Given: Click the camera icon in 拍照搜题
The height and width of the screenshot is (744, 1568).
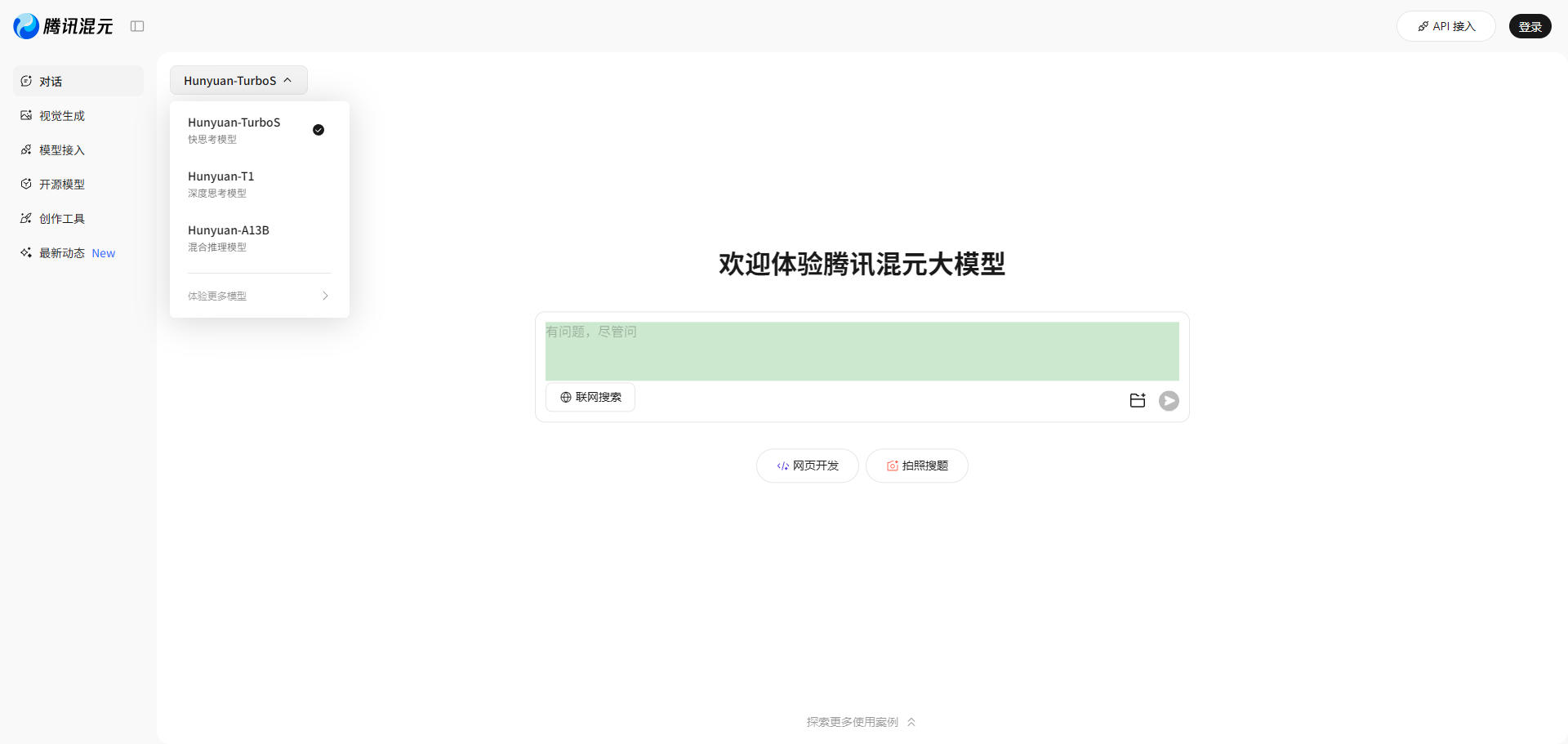Looking at the screenshot, I should pyautogui.click(x=893, y=466).
